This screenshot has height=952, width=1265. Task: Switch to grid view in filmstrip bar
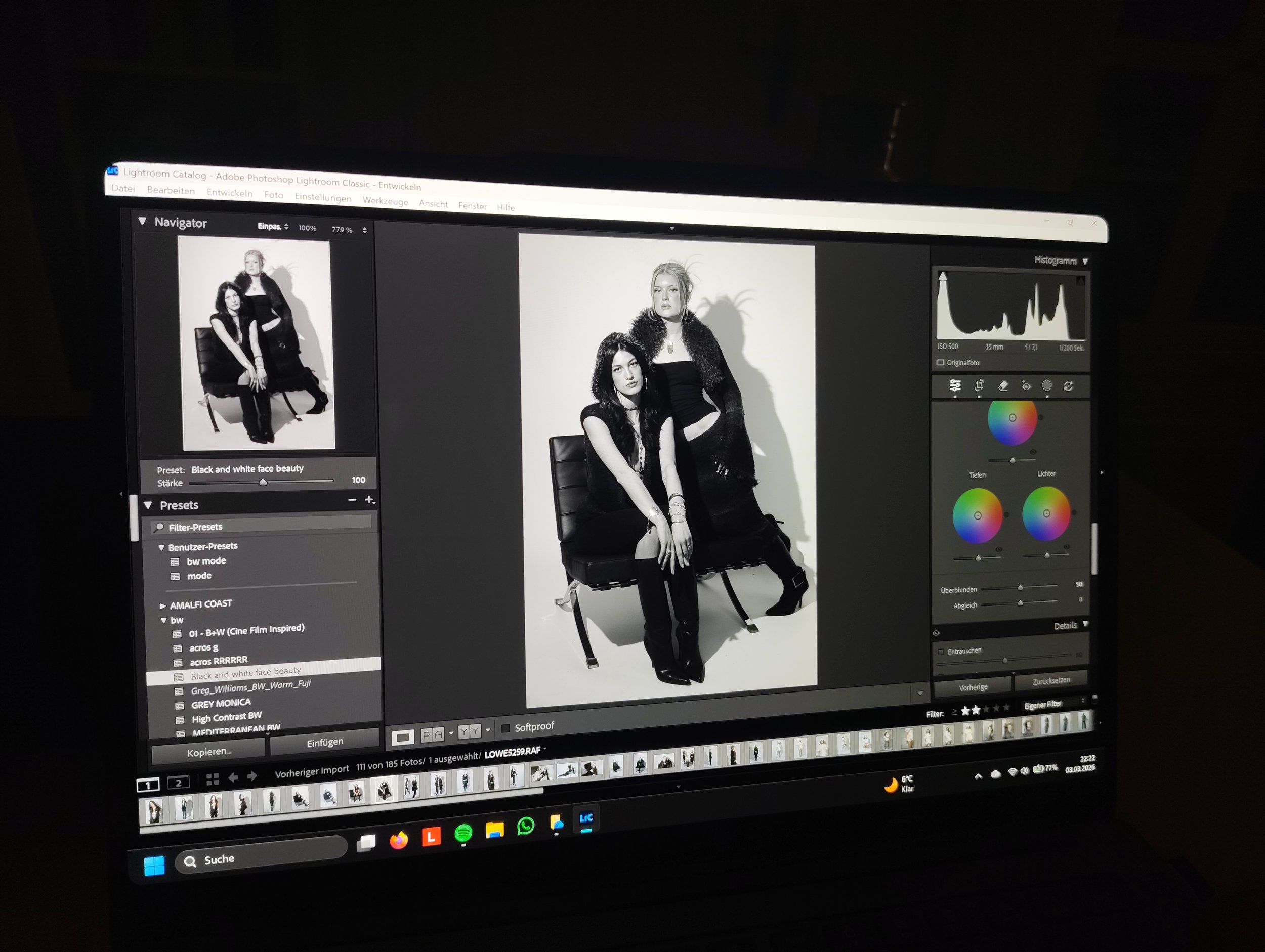click(212, 779)
